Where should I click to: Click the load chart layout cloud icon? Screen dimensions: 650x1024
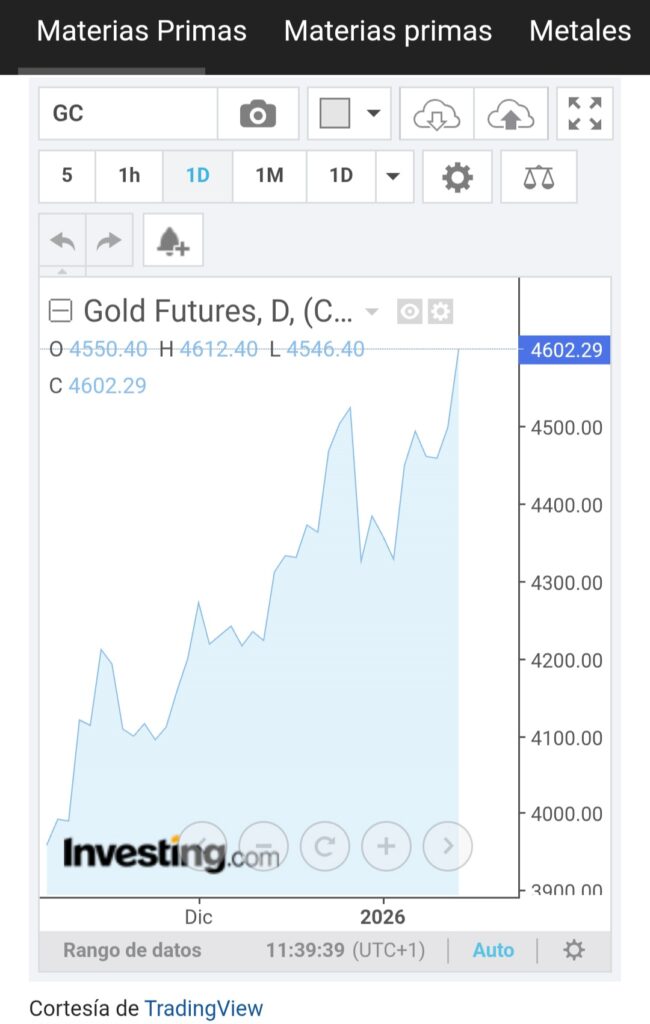click(437, 114)
